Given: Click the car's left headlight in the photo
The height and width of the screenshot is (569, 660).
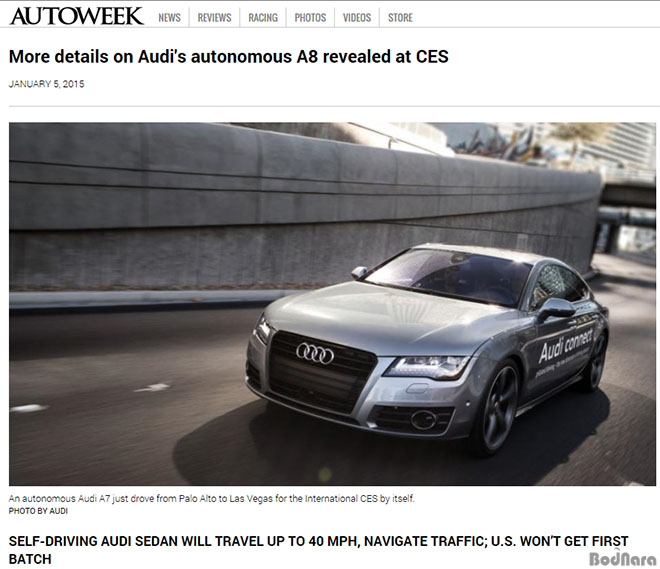Looking at the screenshot, I should (x=427, y=367).
